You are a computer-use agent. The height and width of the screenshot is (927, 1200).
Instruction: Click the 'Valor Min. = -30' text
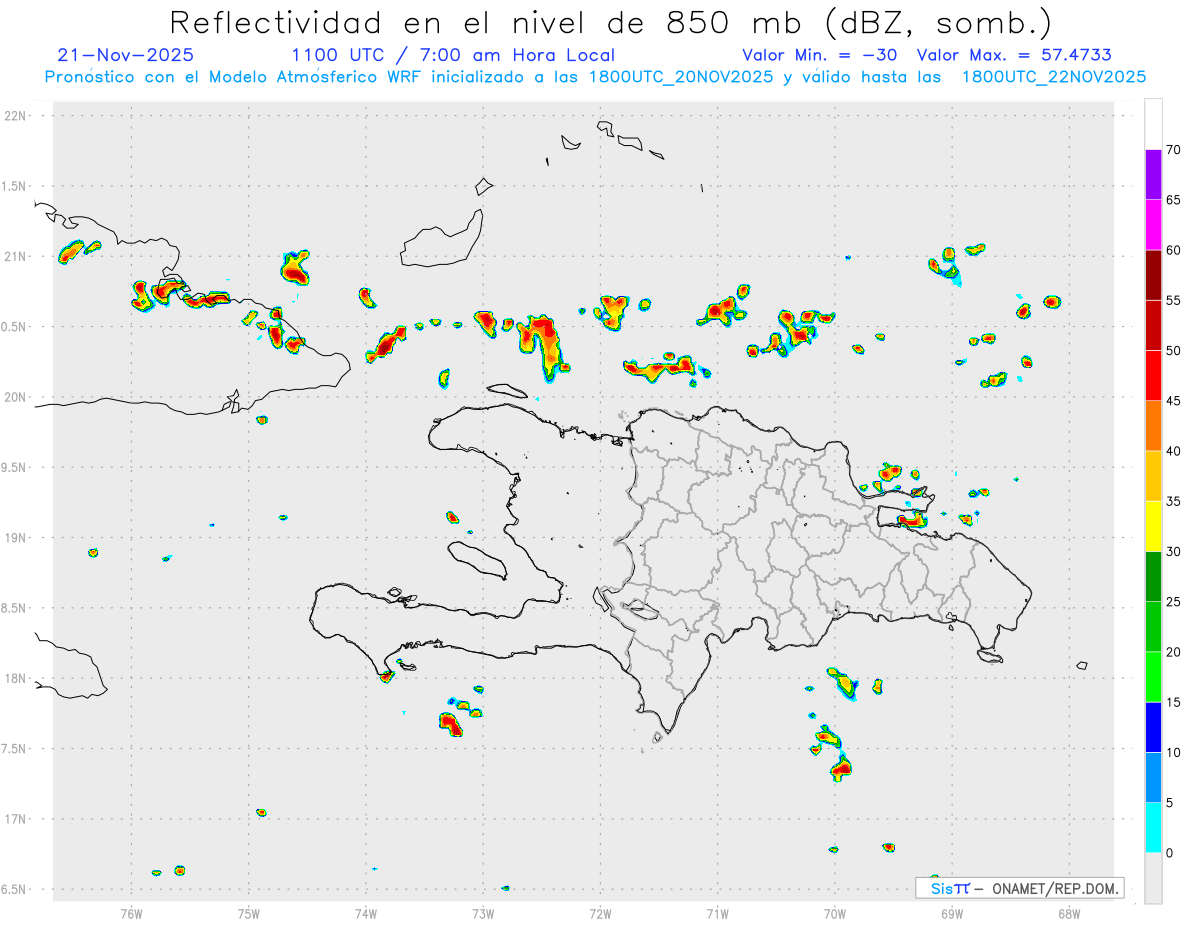(820, 55)
